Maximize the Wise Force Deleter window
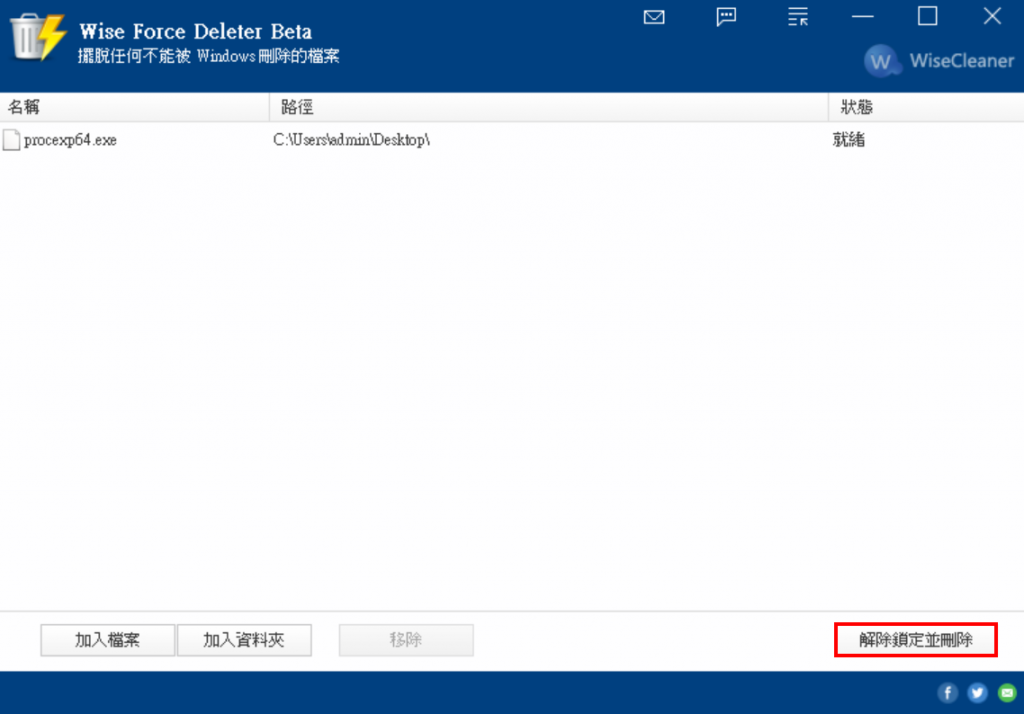The height and width of the screenshot is (714, 1024). pos(927,16)
